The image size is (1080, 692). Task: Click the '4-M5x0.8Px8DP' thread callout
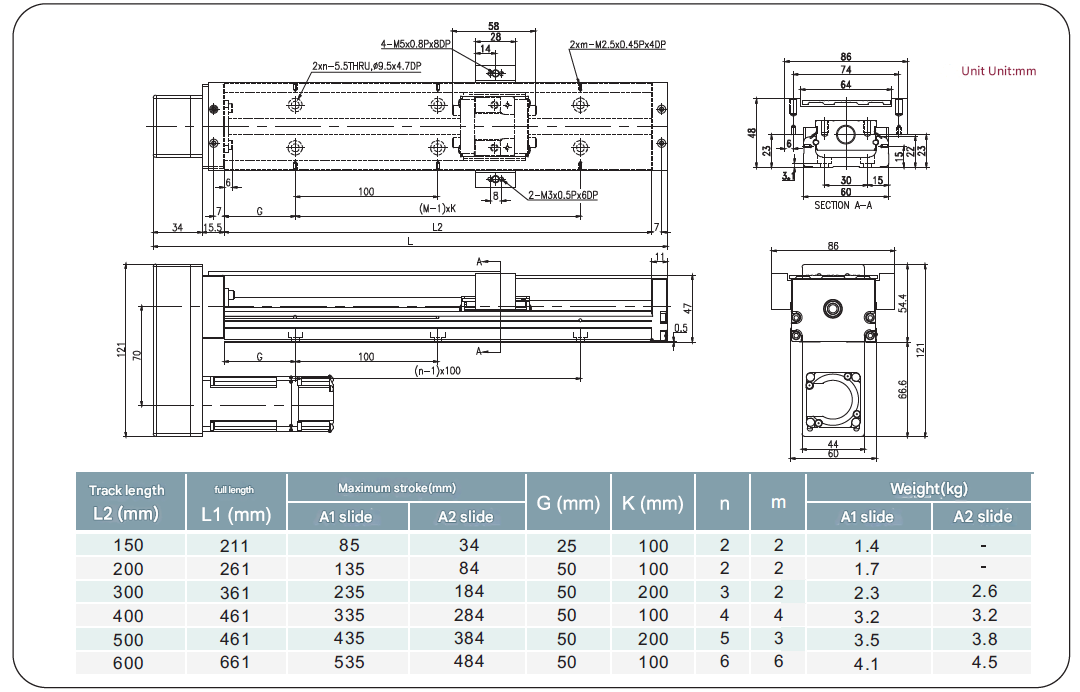(414, 45)
